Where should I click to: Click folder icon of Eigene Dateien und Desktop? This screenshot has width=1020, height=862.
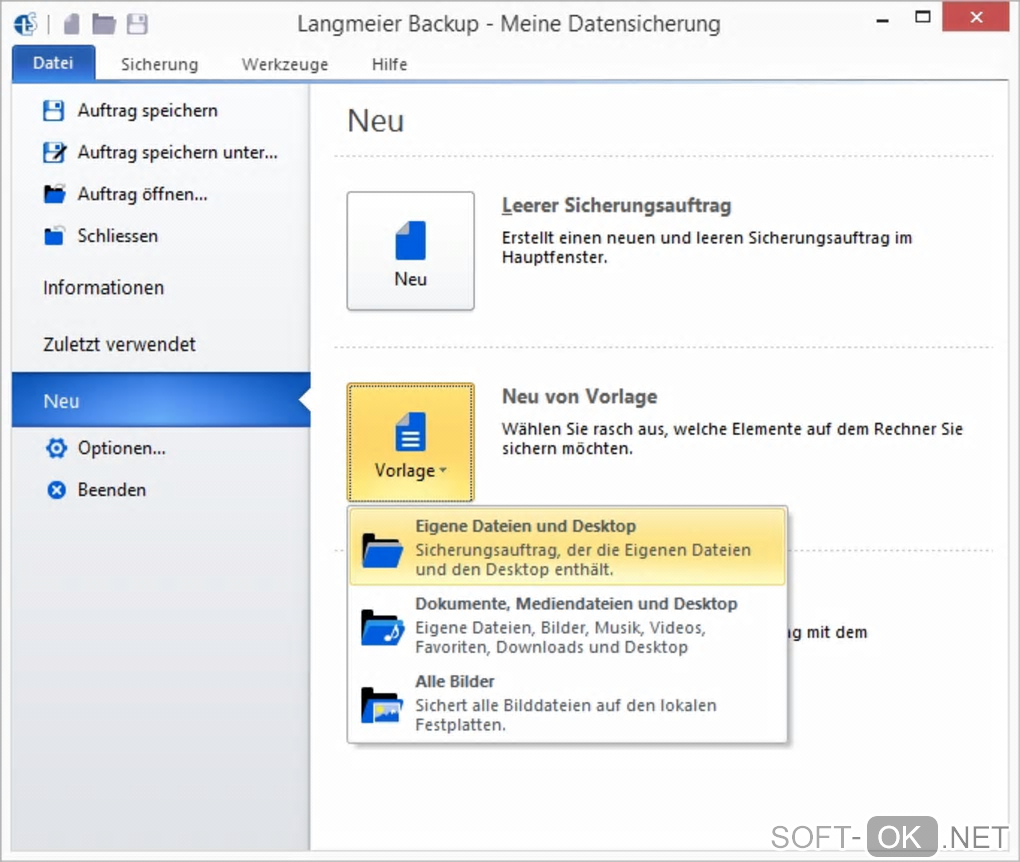coord(382,550)
